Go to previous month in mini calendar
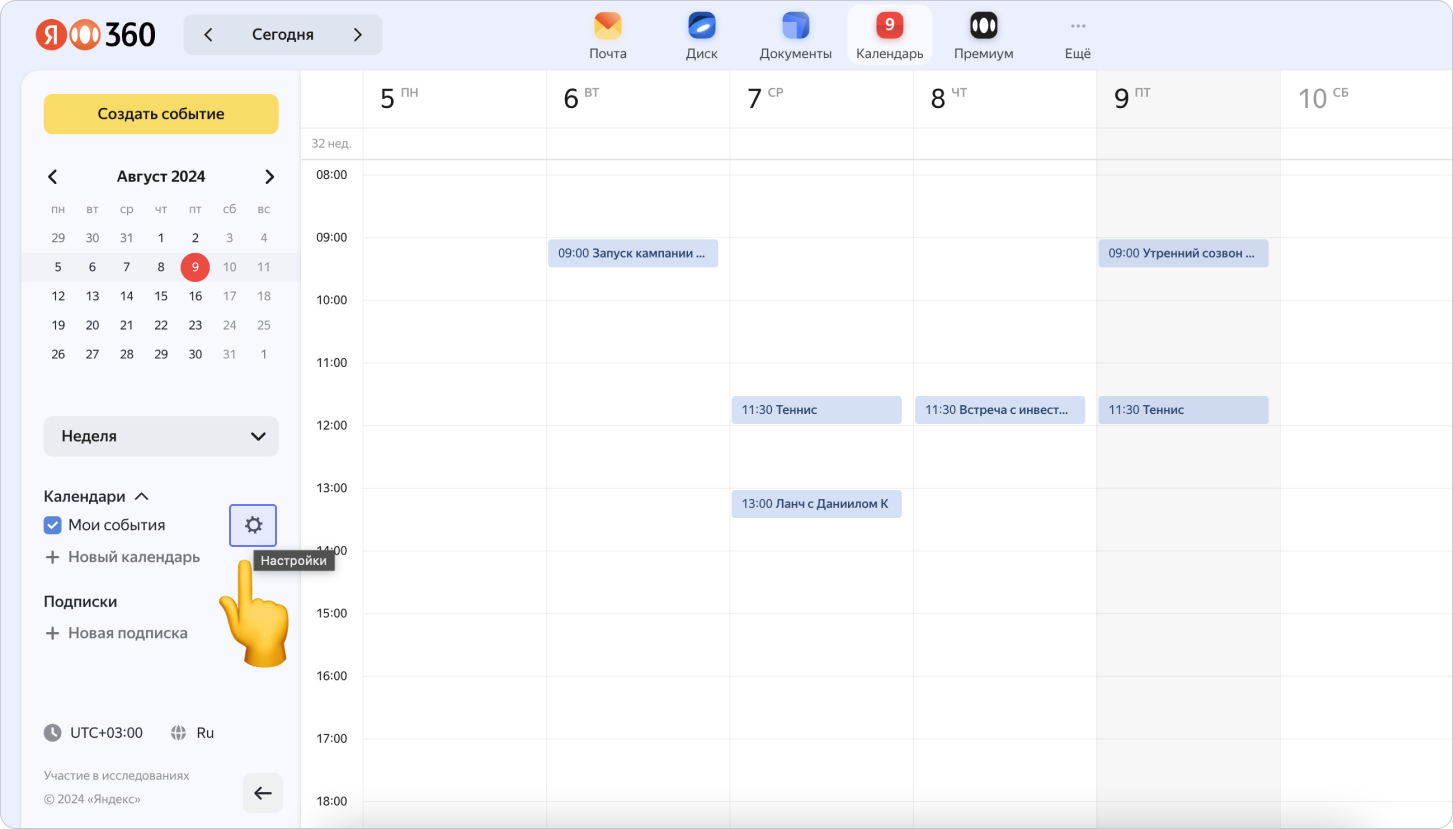Screen dimensions: 1453x829 coord(53,177)
